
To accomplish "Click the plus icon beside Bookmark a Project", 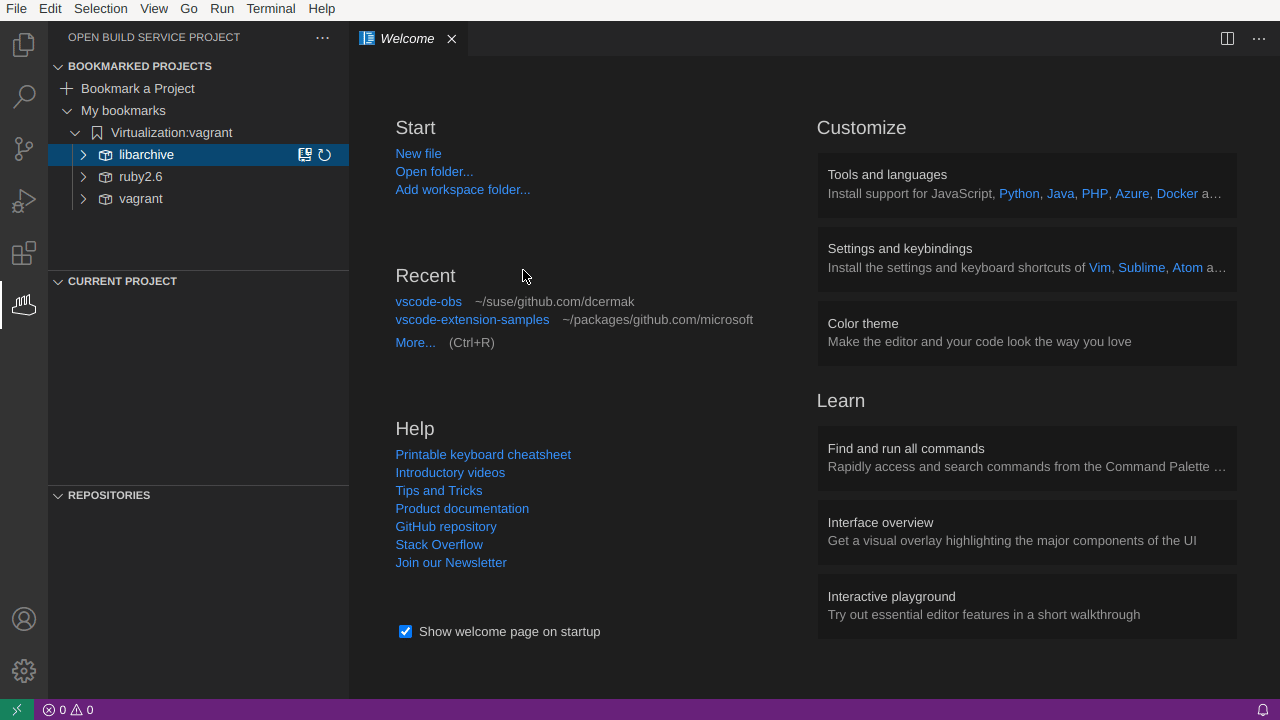I will click(x=67, y=89).
